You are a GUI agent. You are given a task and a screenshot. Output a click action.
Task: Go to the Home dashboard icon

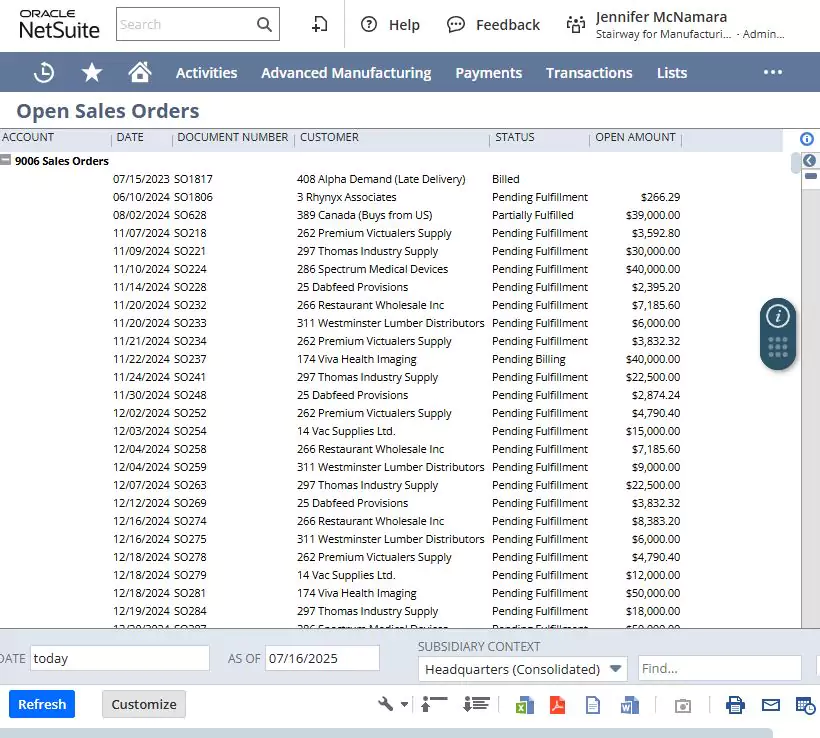[x=140, y=71]
